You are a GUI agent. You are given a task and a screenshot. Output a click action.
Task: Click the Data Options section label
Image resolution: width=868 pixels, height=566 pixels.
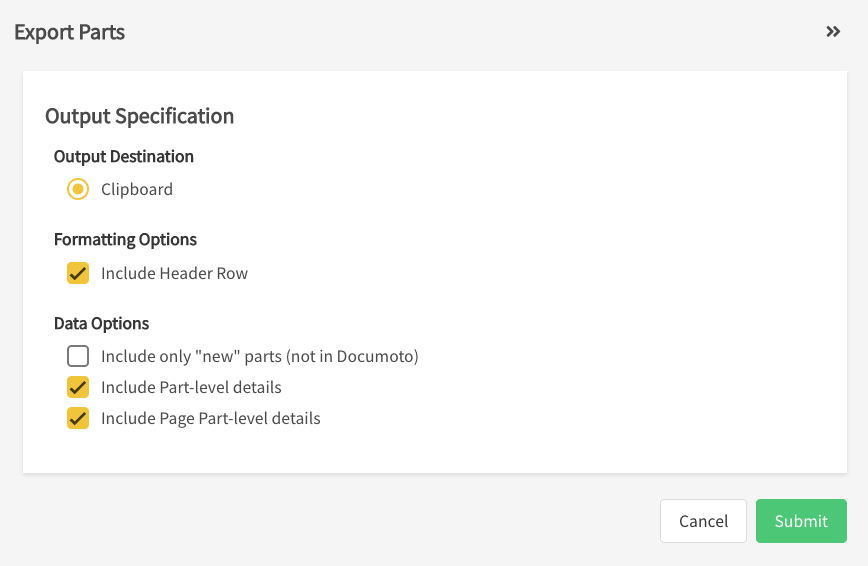pyautogui.click(x=101, y=323)
